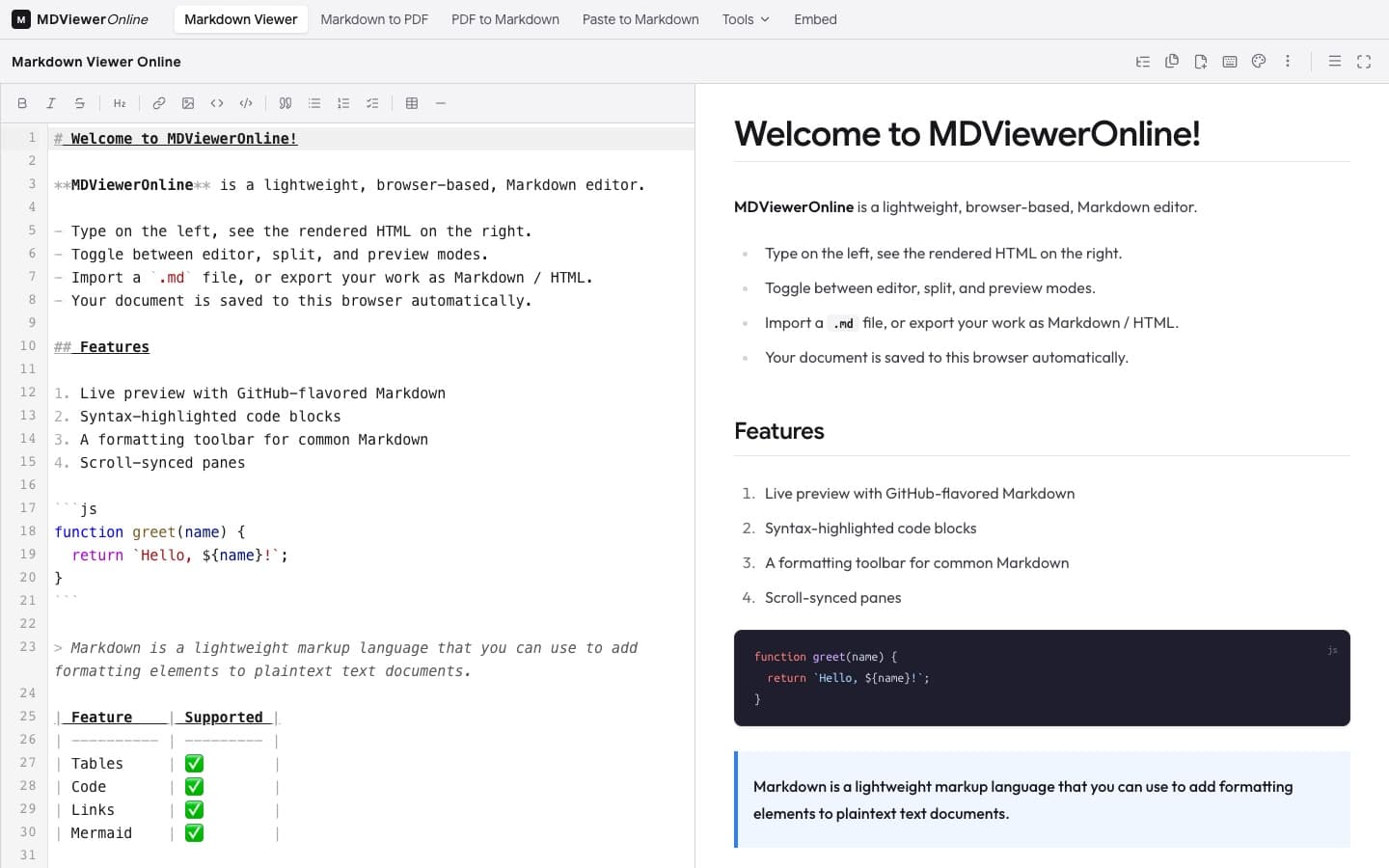
Task: Insert a blockquote using the quote icon
Action: (286, 103)
